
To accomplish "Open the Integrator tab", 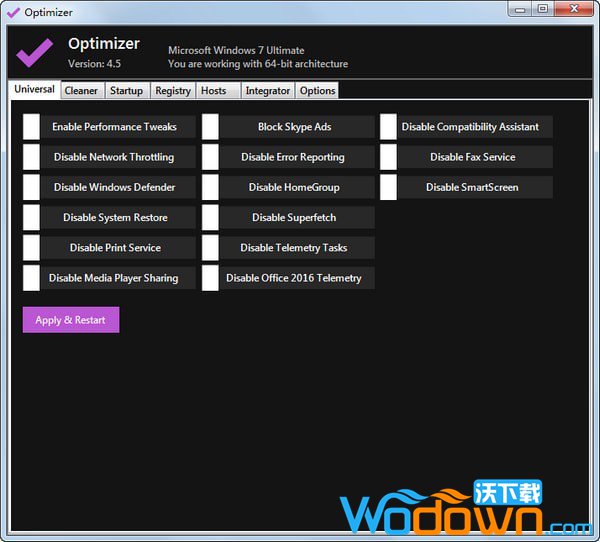I will (268, 91).
